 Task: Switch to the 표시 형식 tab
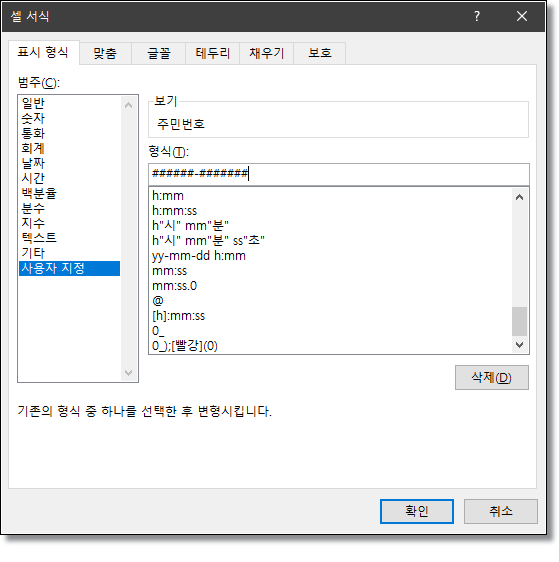(x=43, y=53)
